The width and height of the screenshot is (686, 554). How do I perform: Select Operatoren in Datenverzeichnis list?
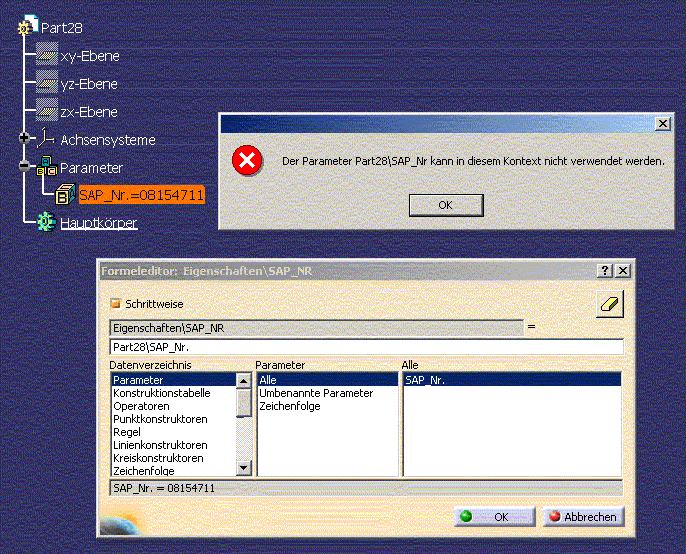(x=174, y=406)
